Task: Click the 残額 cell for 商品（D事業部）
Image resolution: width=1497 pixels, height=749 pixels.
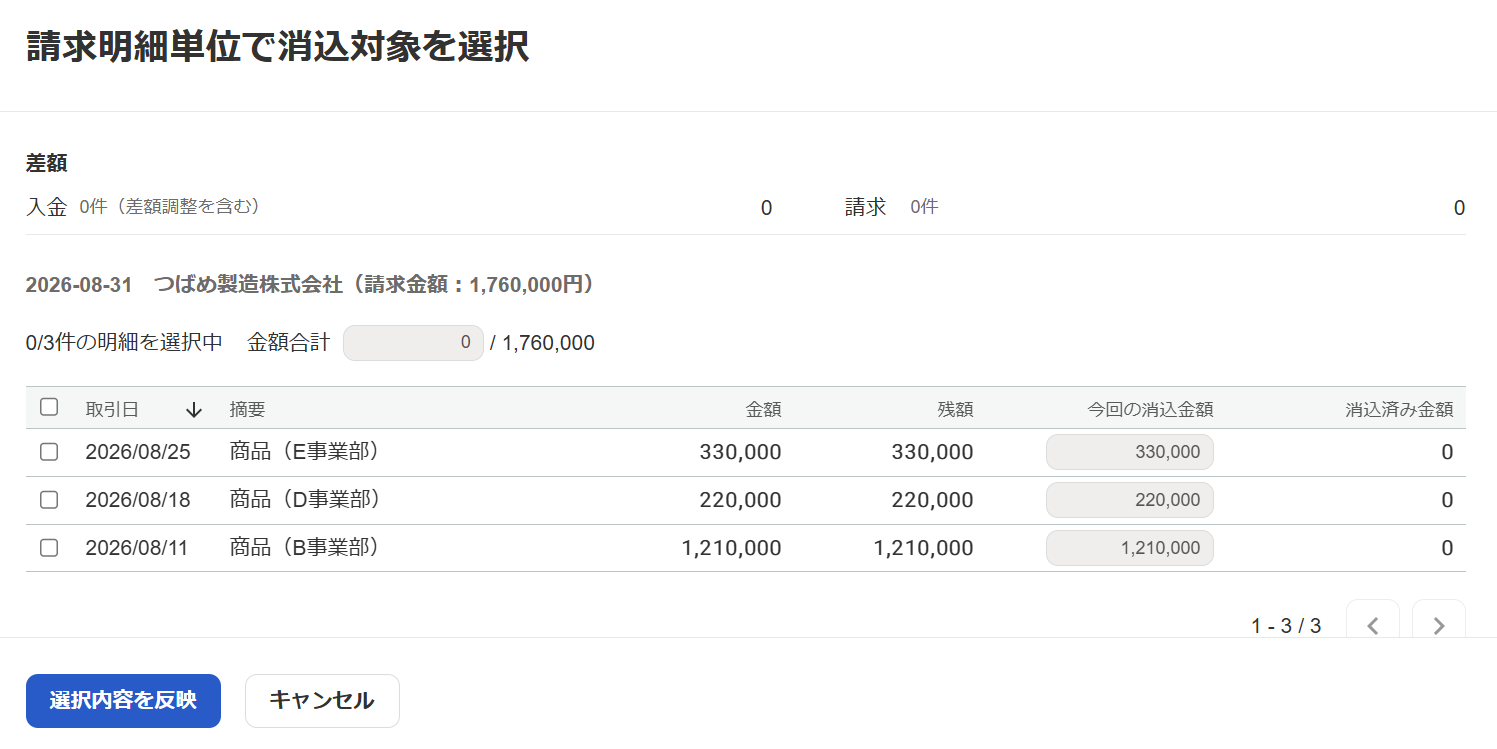Action: tap(932, 500)
